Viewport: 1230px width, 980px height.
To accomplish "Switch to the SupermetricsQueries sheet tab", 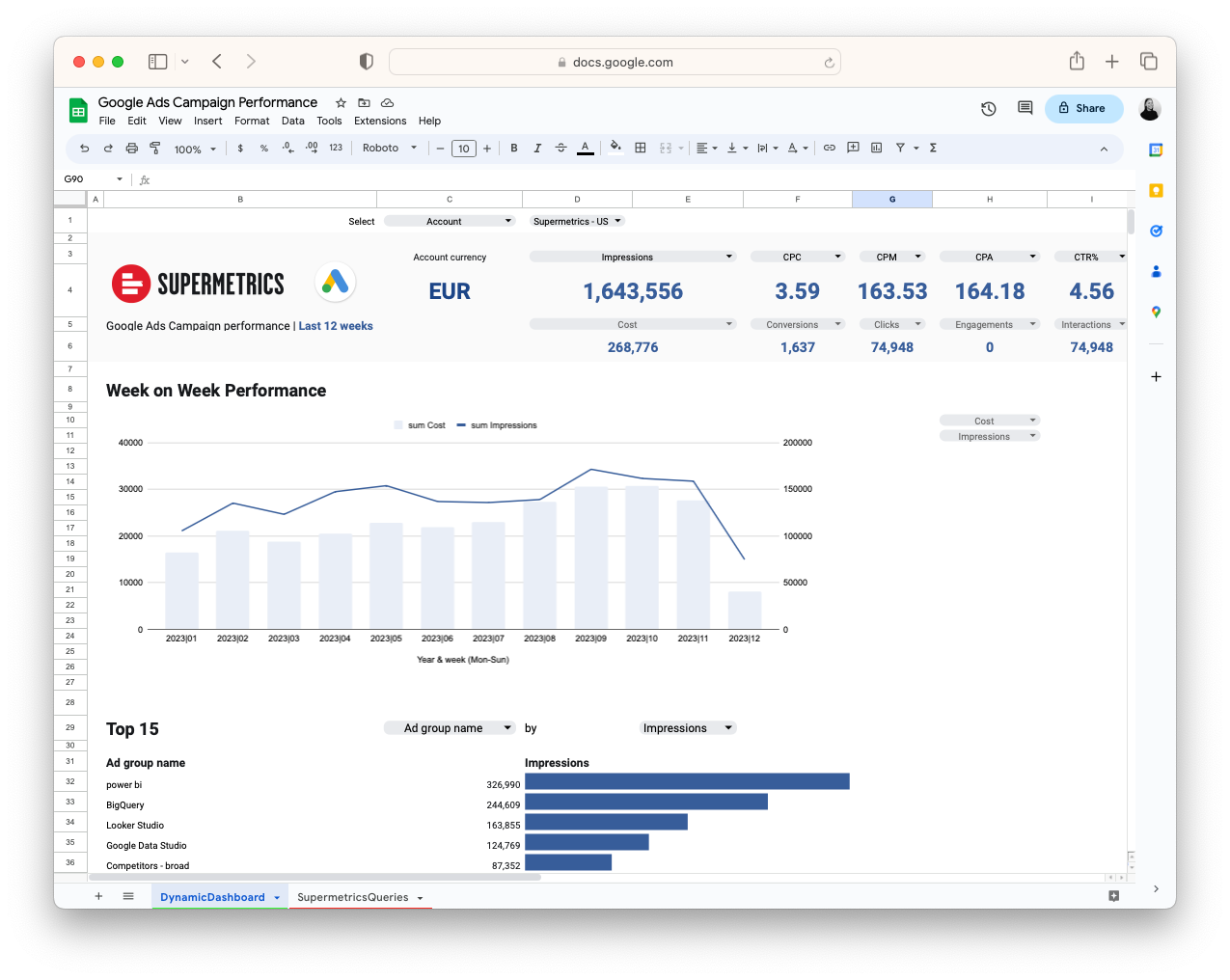I will click(353, 897).
